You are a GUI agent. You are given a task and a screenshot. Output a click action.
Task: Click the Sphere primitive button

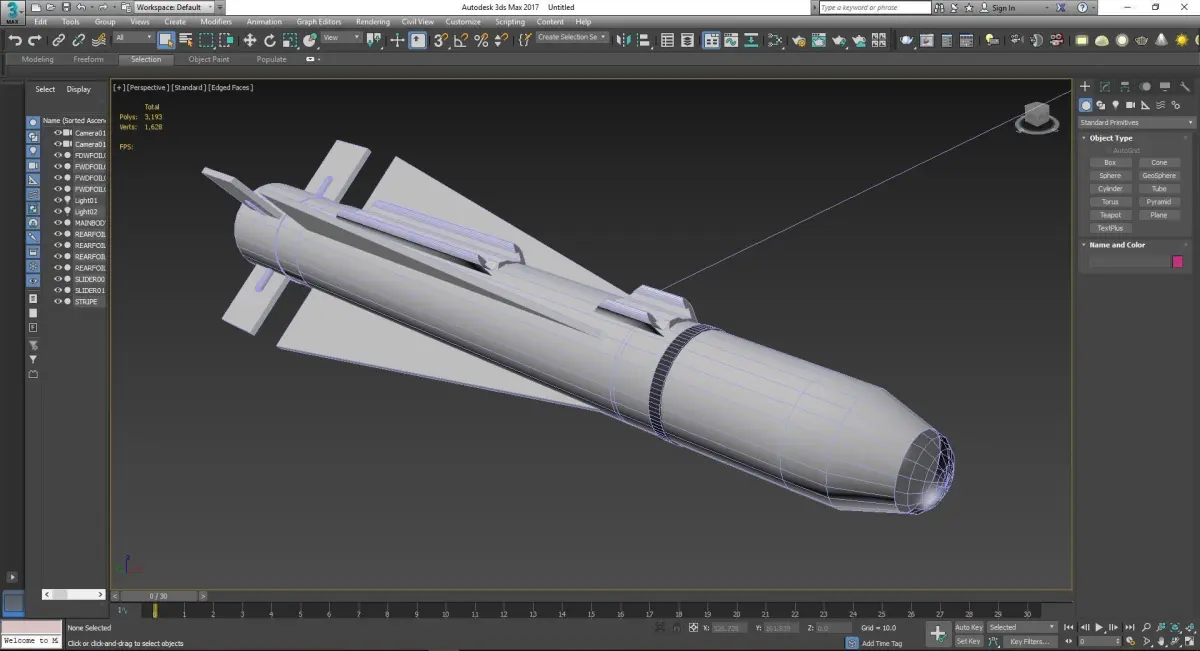click(1110, 175)
